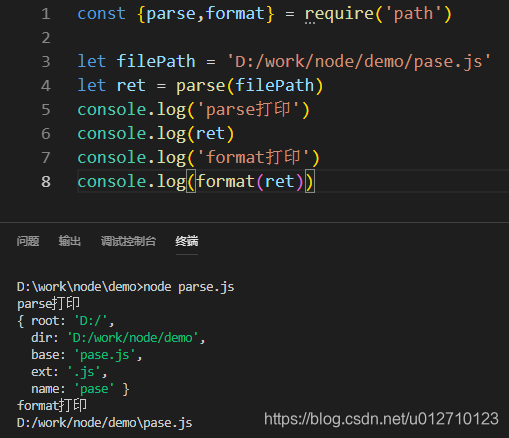Click {parse,format} destructuring on line 1
509x438 pixels.
tap(205, 14)
